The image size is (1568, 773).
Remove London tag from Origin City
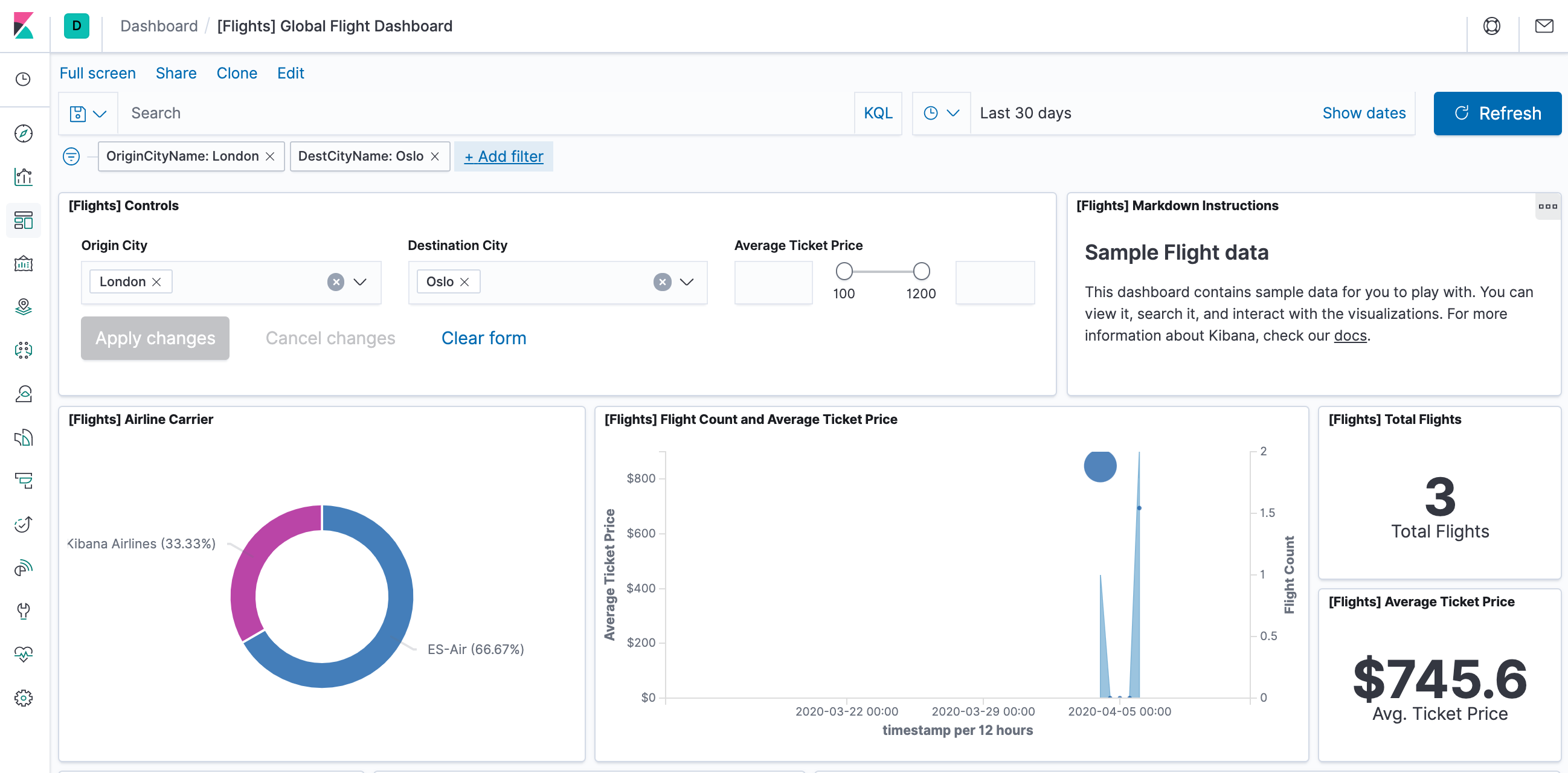157,282
